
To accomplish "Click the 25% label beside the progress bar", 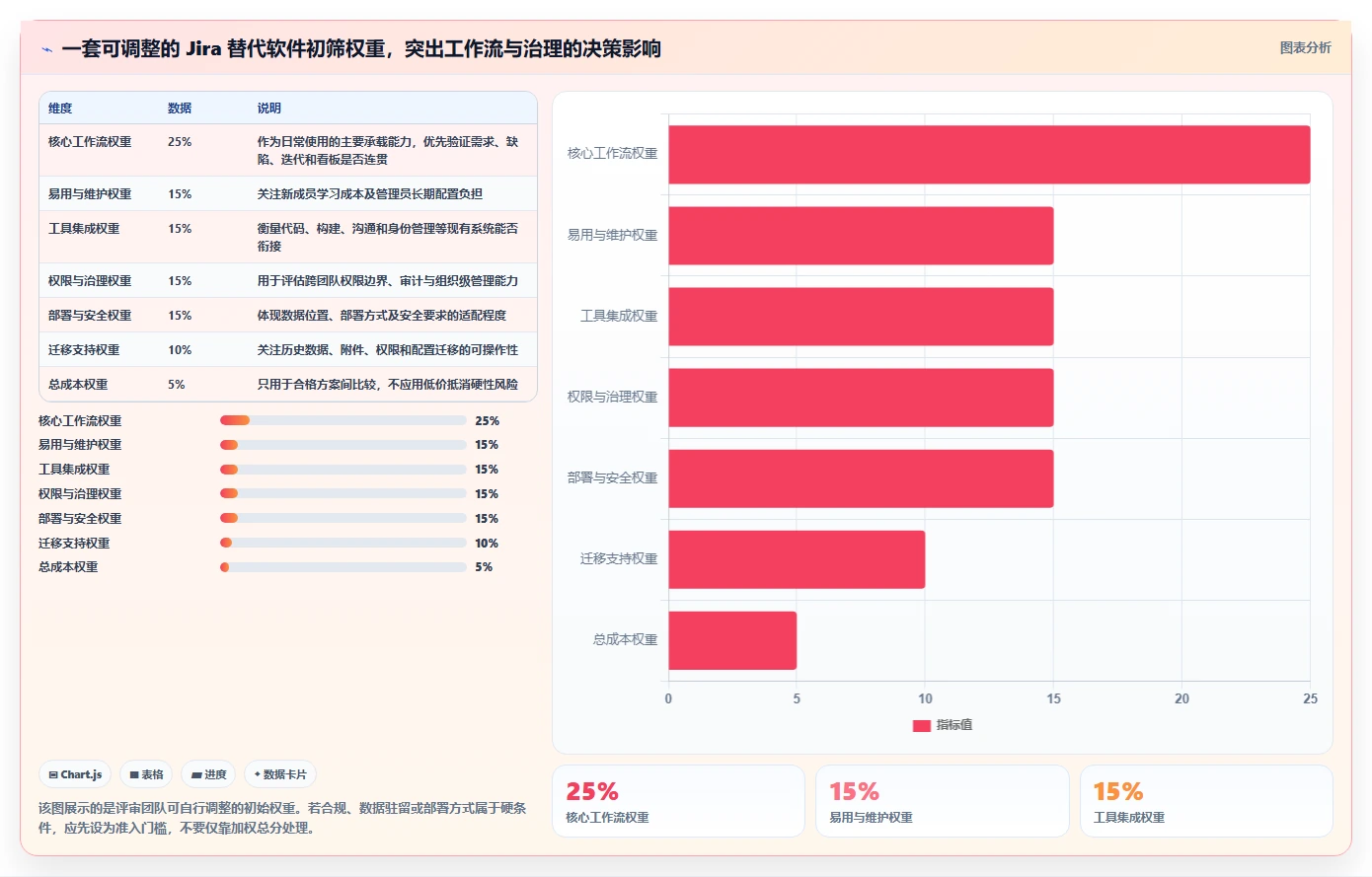I will tap(487, 420).
